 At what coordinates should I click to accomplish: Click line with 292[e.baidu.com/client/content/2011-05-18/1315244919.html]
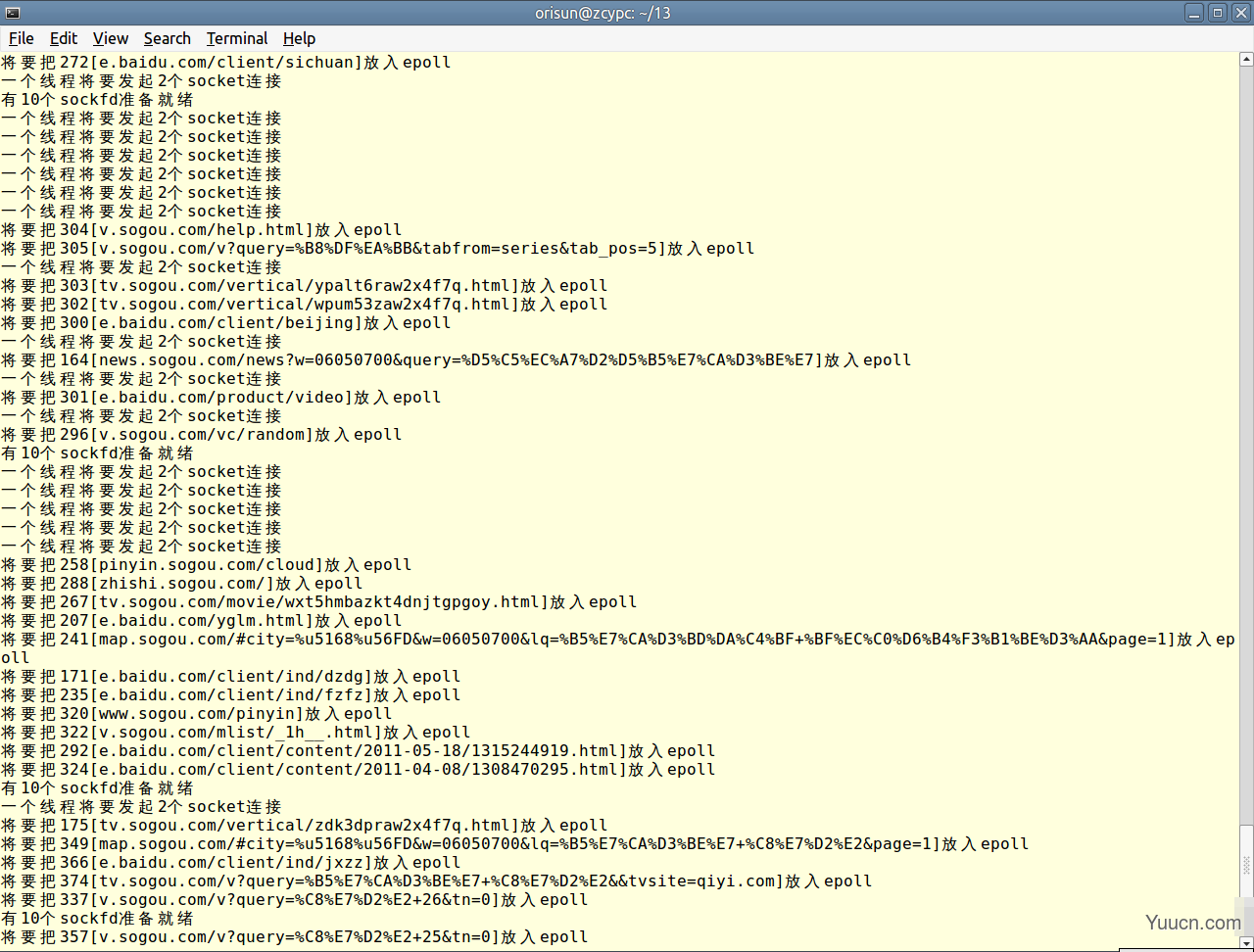(x=359, y=751)
